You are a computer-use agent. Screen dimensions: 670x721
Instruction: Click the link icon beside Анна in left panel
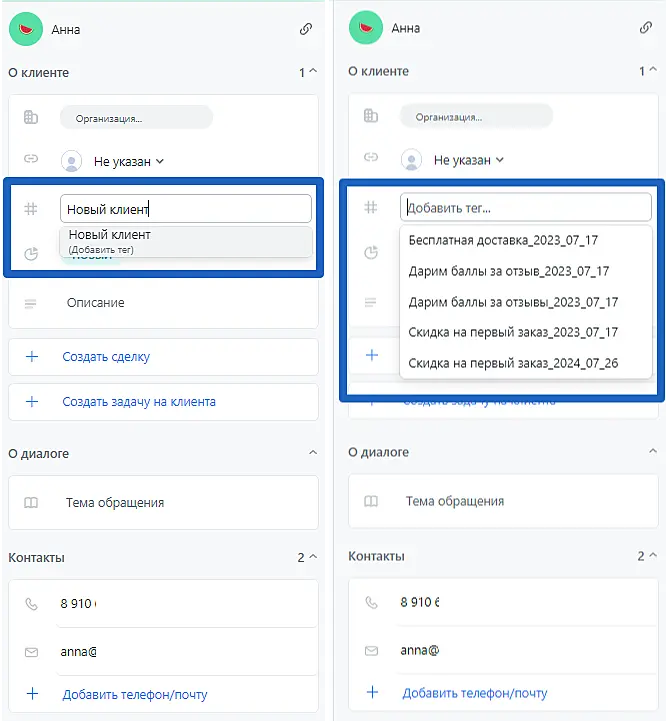(306, 30)
